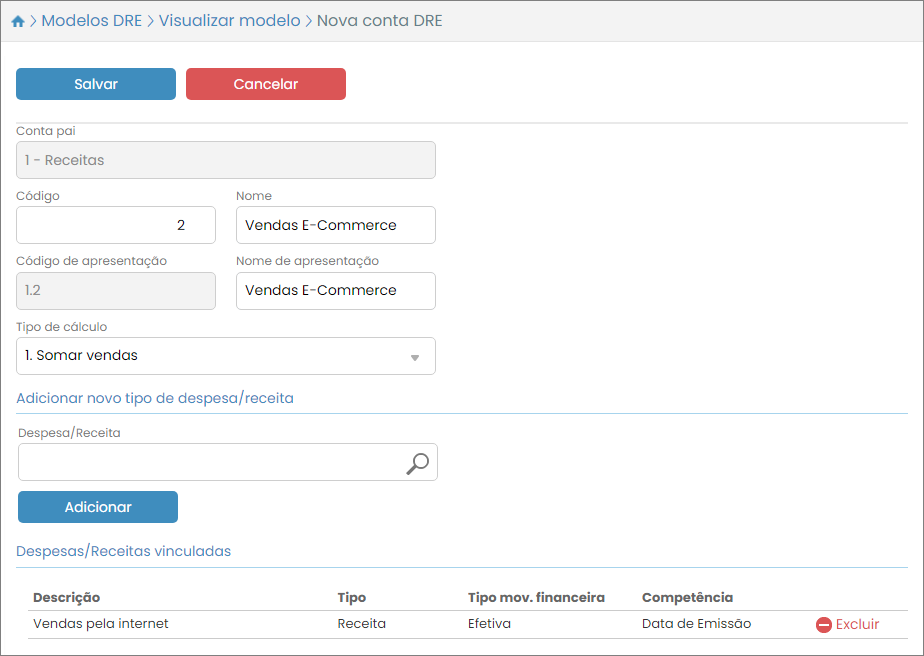This screenshot has width=924, height=656.
Task: Sort by the Descrição column header
Action: (67, 597)
